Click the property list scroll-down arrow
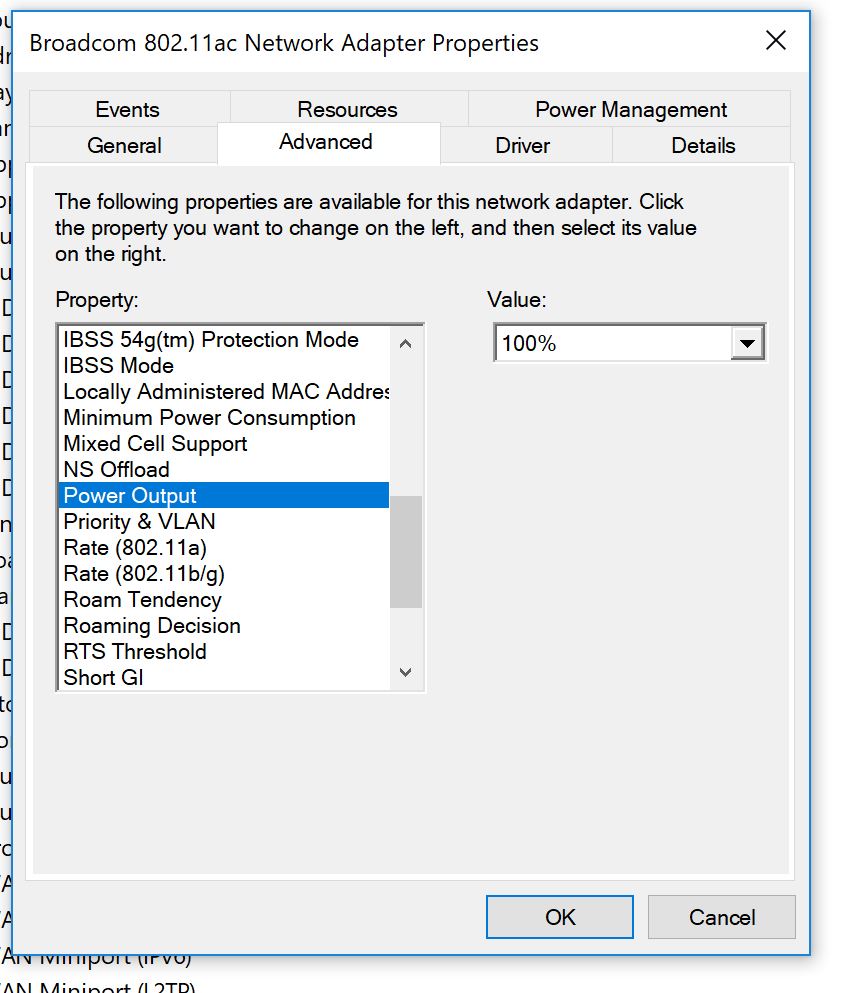Image resolution: width=848 pixels, height=993 pixels. pos(406,673)
